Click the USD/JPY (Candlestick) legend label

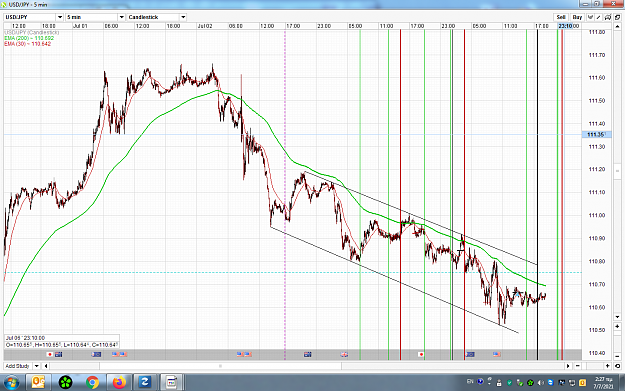tap(32, 32)
